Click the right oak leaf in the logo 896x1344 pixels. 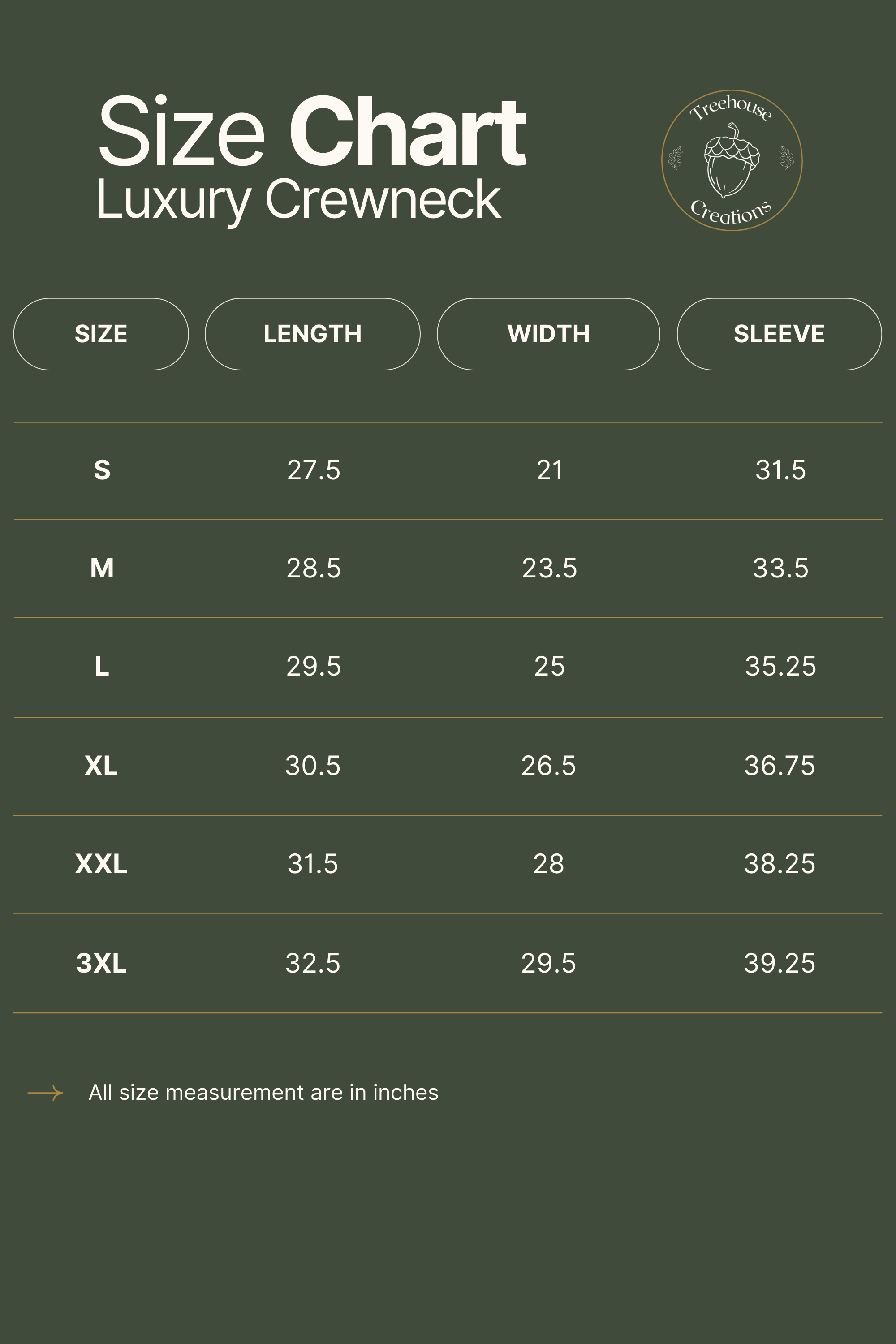click(787, 158)
